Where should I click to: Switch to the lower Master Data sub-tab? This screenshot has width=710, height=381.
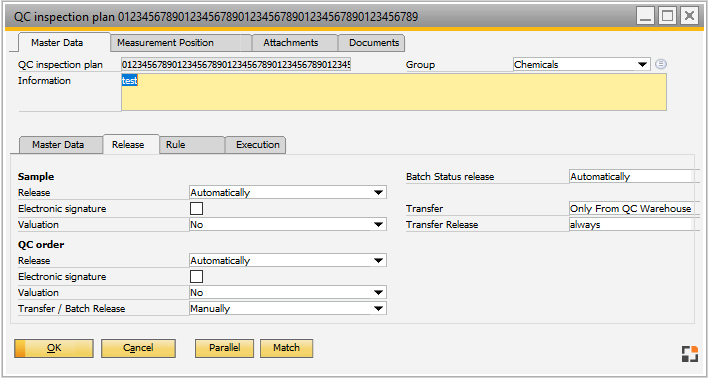tap(61, 145)
